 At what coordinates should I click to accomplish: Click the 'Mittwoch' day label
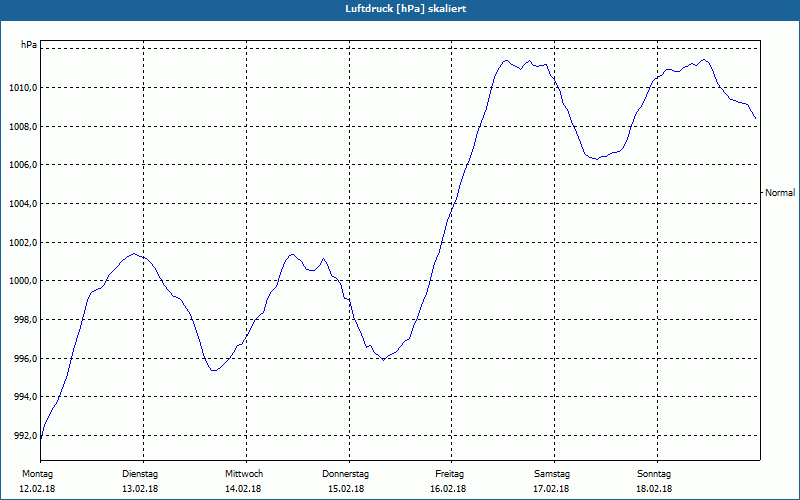tap(244, 474)
